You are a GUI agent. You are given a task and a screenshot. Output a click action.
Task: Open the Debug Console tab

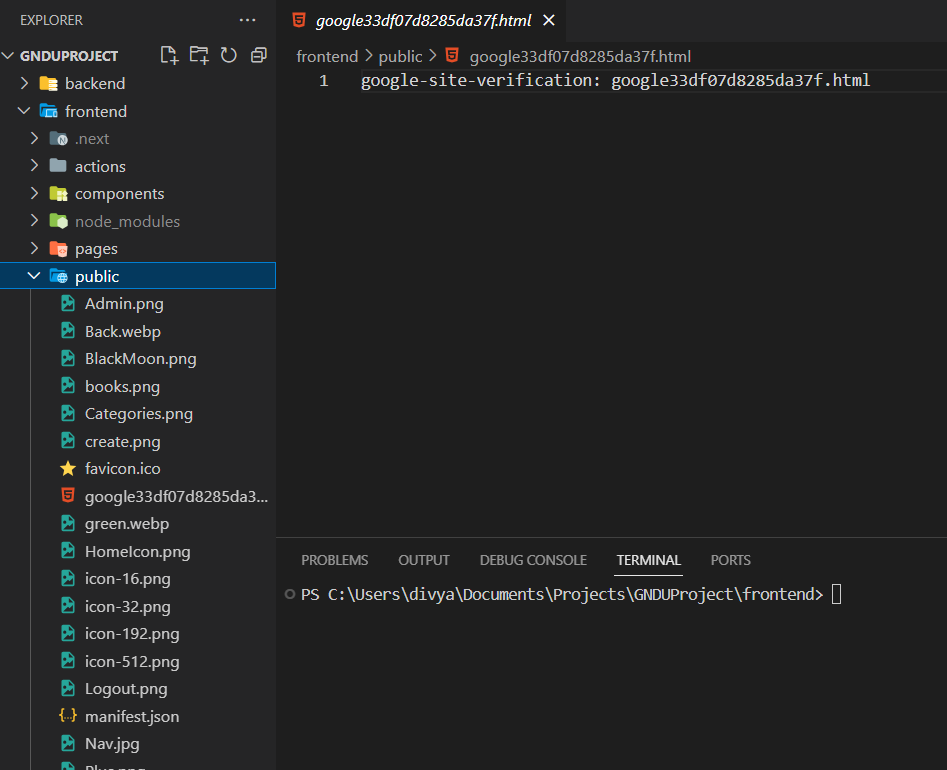coord(533,560)
